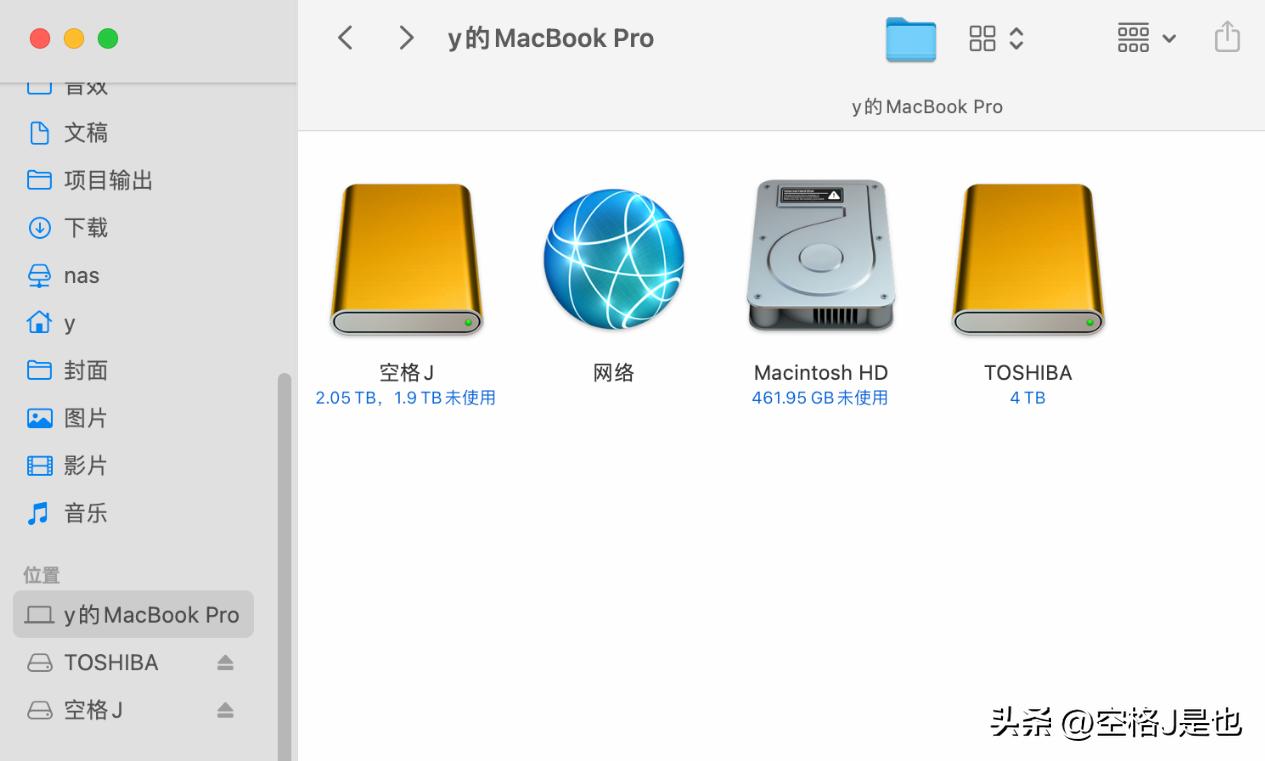
Task: Close the Finder window with red button
Action: [40, 39]
